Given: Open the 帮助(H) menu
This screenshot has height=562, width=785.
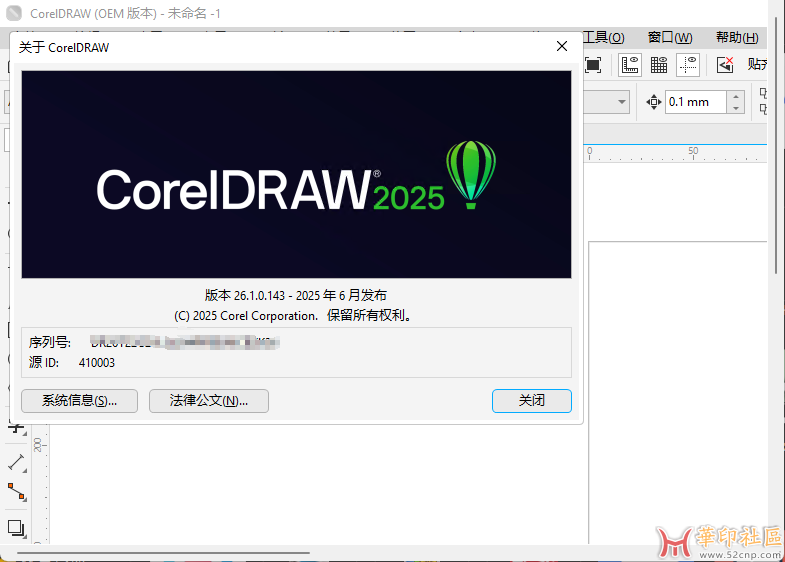Looking at the screenshot, I should click(737, 38).
